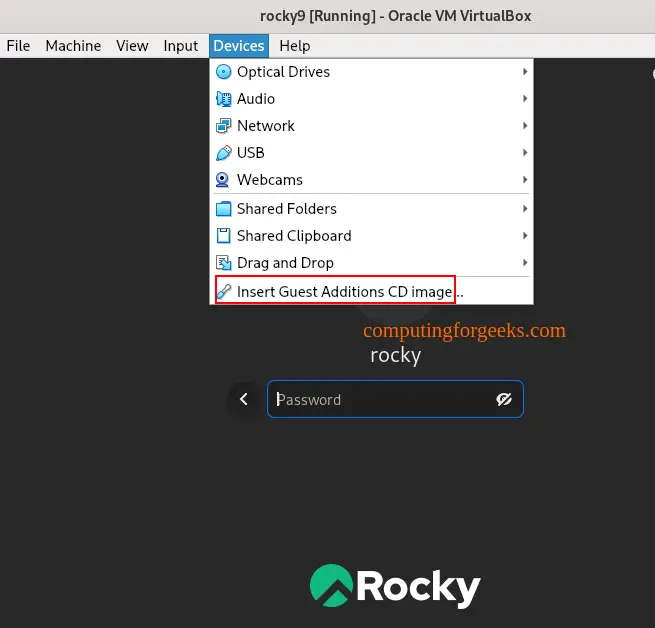Focus the Password input field
This screenshot has height=628, width=655.
pyautogui.click(x=395, y=399)
